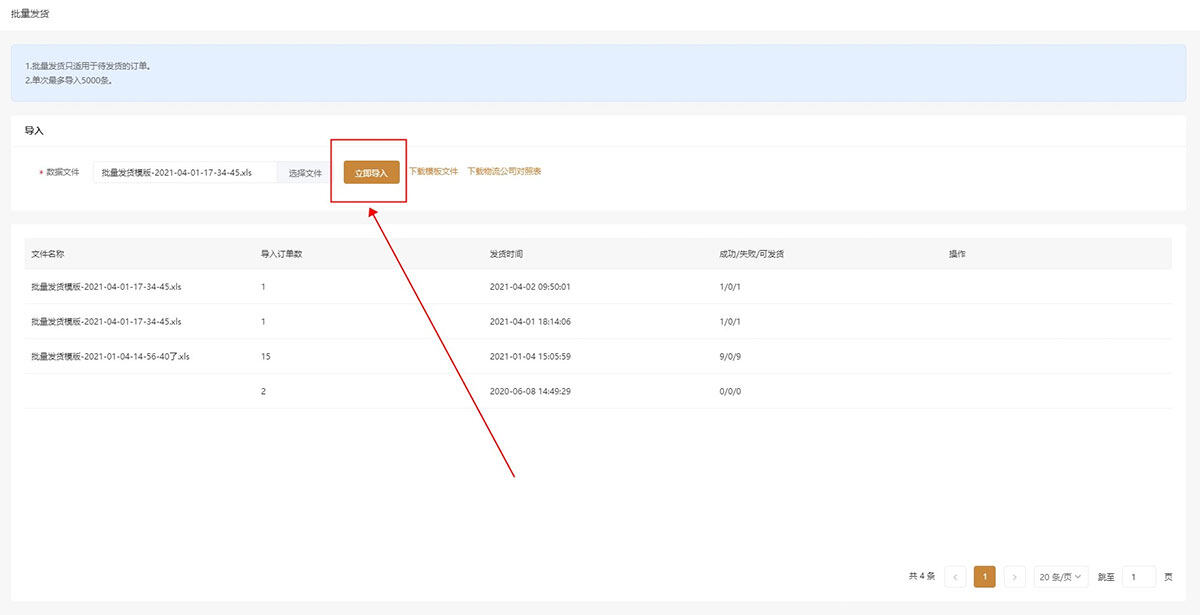
Task: Click the 跳至 page number input
Action: tap(1138, 577)
